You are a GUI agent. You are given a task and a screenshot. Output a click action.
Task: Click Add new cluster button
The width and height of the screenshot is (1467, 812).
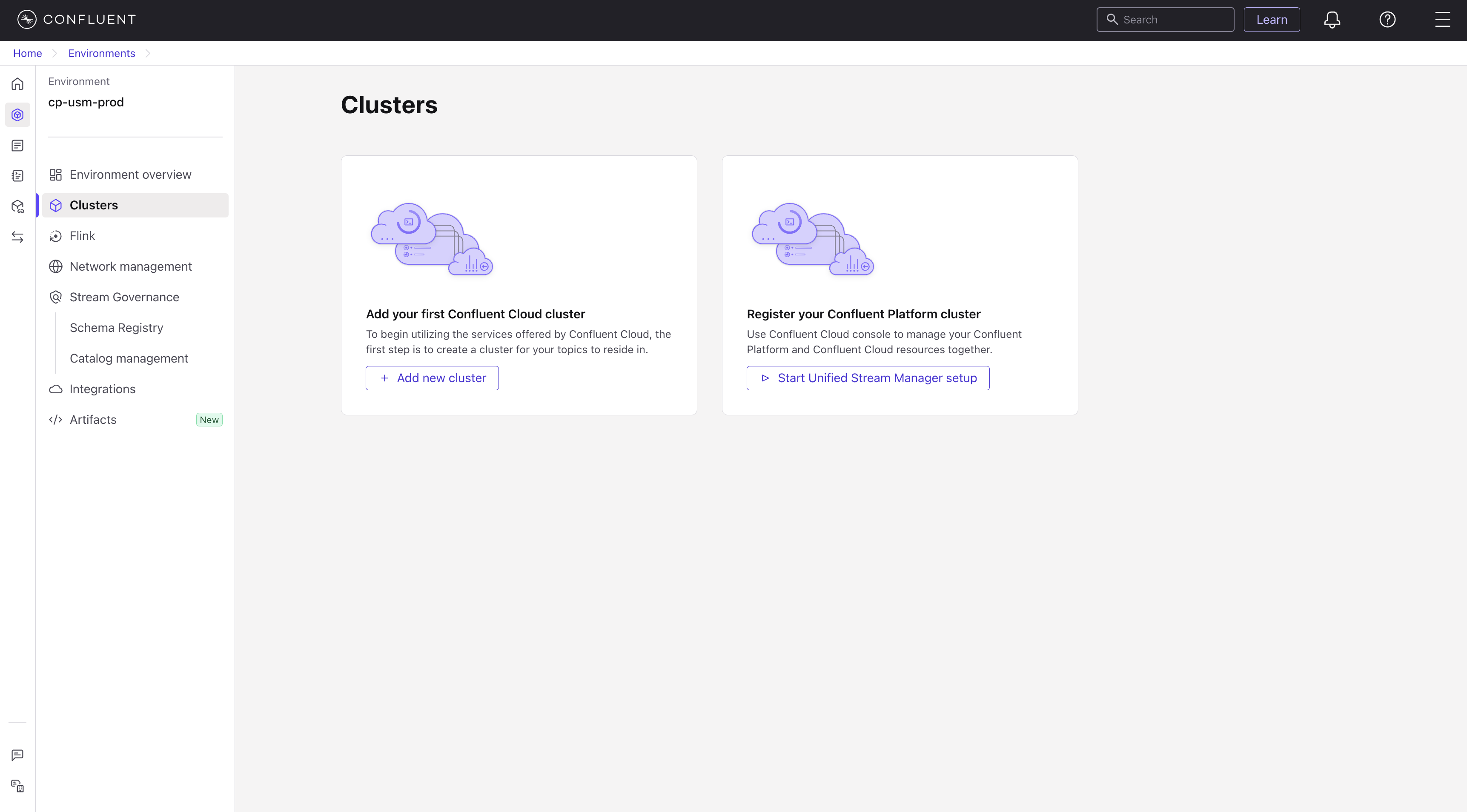click(432, 378)
